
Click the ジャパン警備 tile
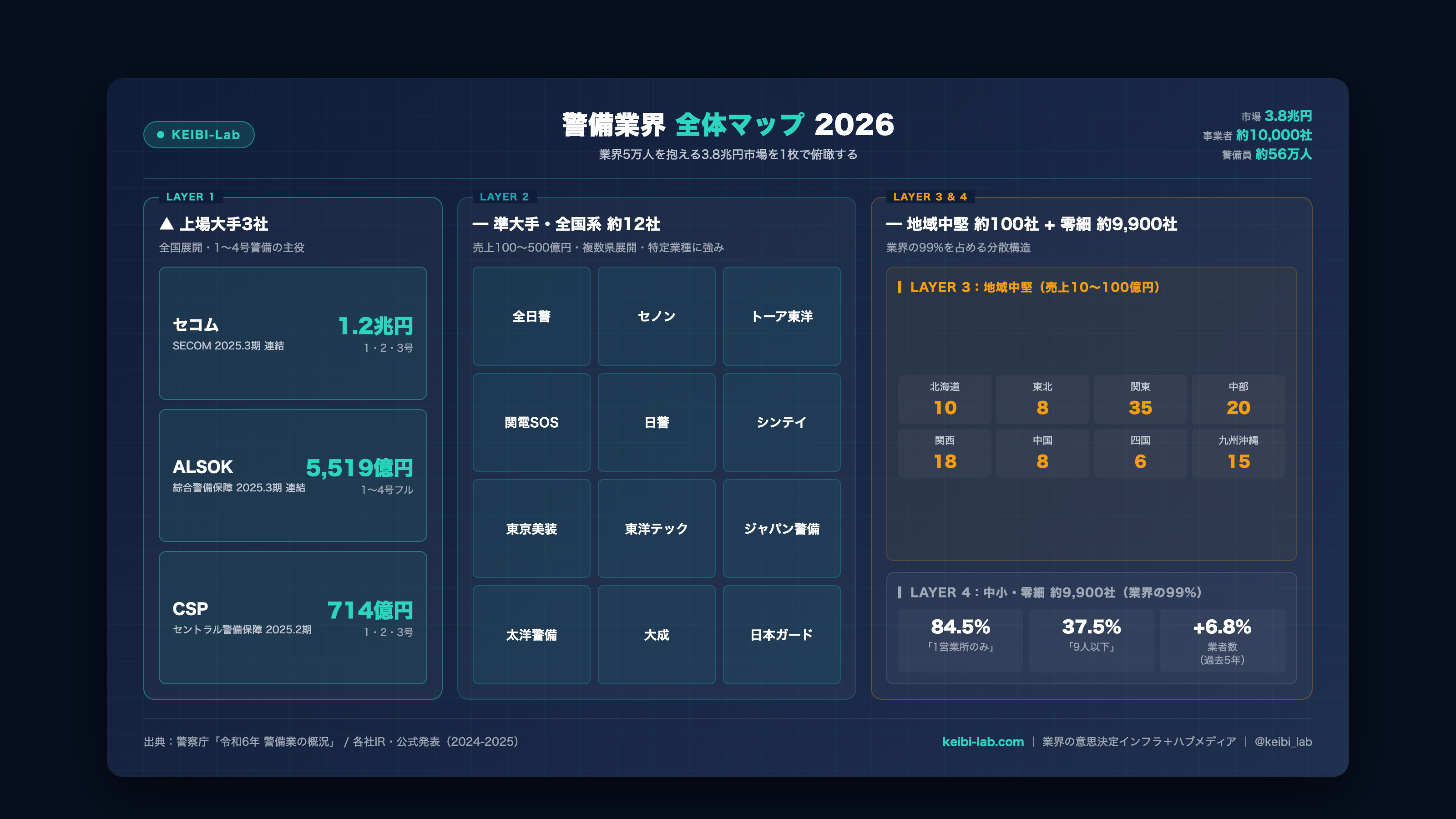(782, 528)
